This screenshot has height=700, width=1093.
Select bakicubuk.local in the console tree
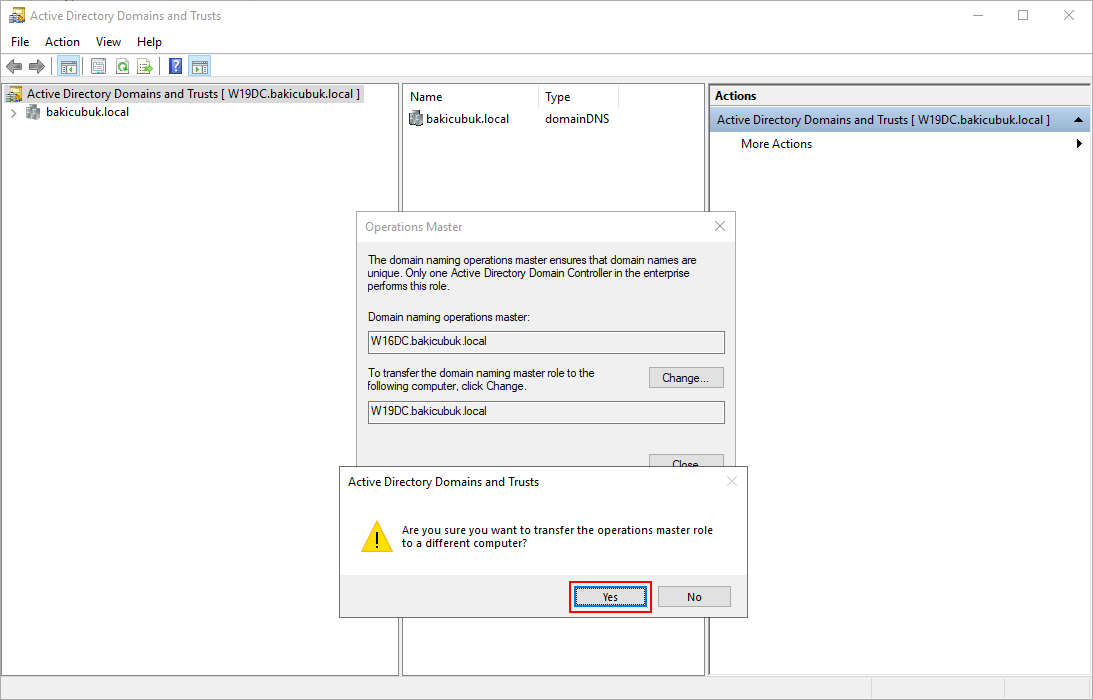87,112
